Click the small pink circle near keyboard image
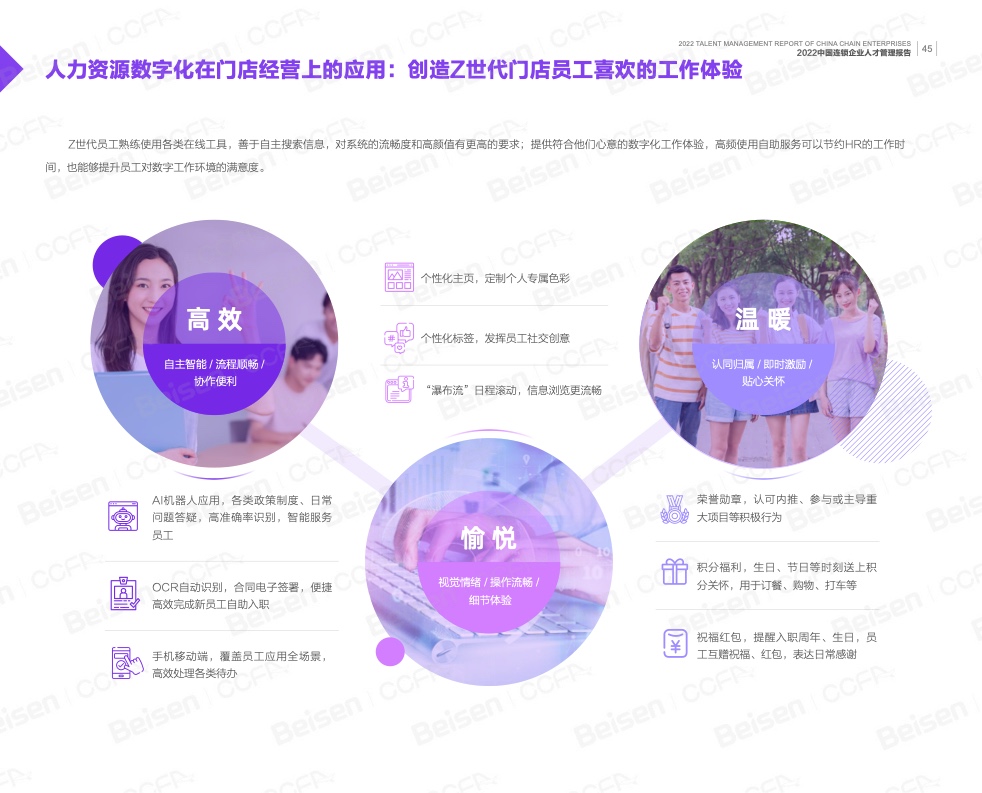This screenshot has width=982, height=793. [x=390, y=652]
